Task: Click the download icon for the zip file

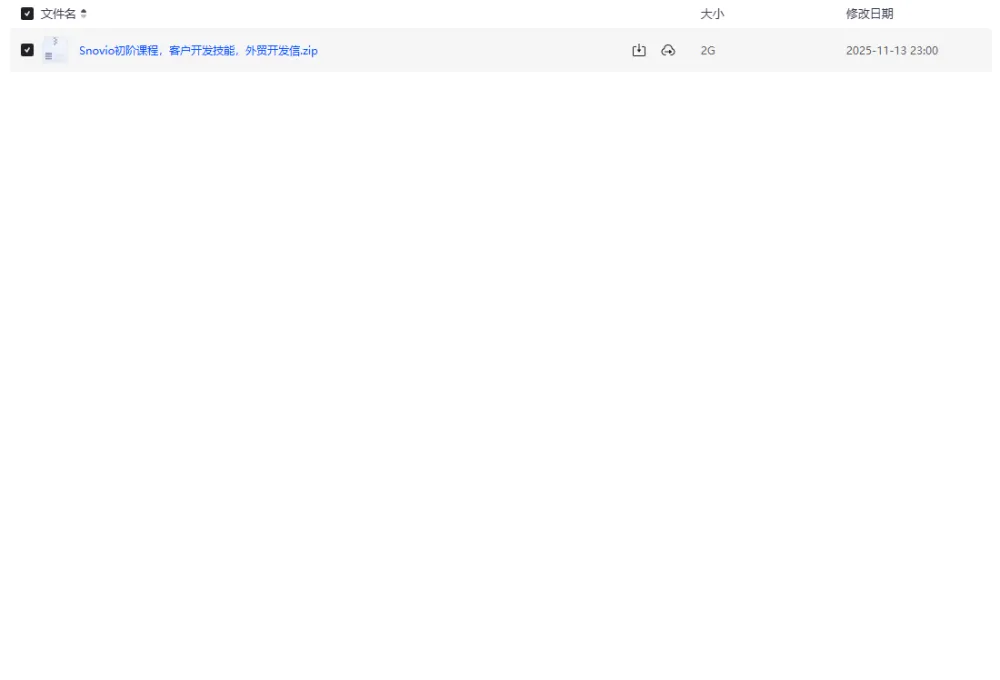Action: pos(638,49)
